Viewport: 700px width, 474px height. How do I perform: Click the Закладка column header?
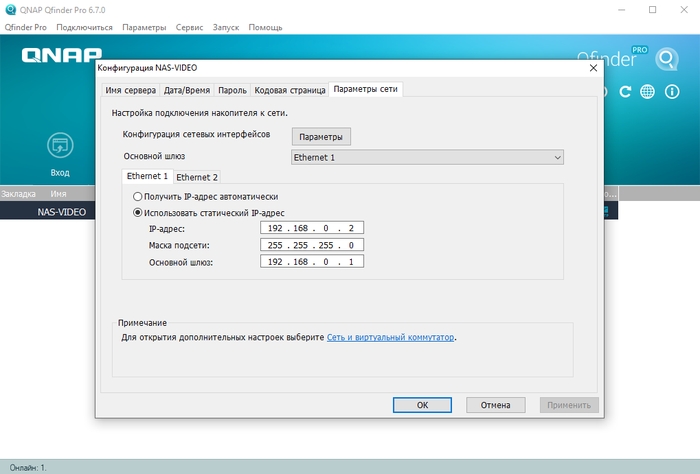point(18,194)
